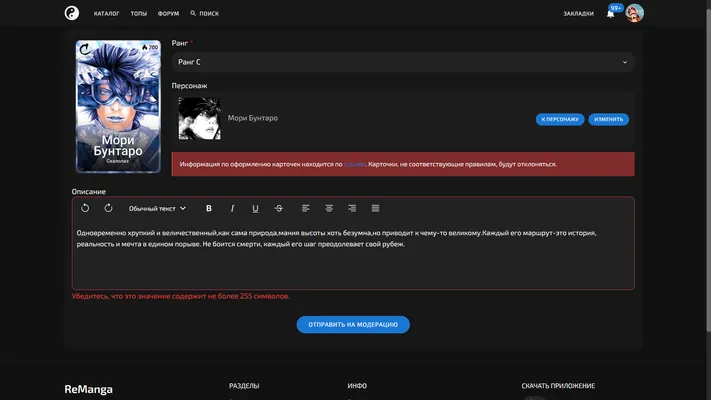Click inside the description text area
Screen dimensions: 711x400
[353, 254]
